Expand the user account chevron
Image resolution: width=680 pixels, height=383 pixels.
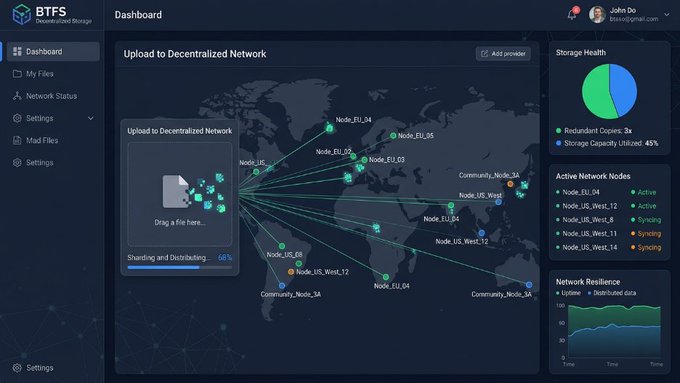tap(667, 14)
